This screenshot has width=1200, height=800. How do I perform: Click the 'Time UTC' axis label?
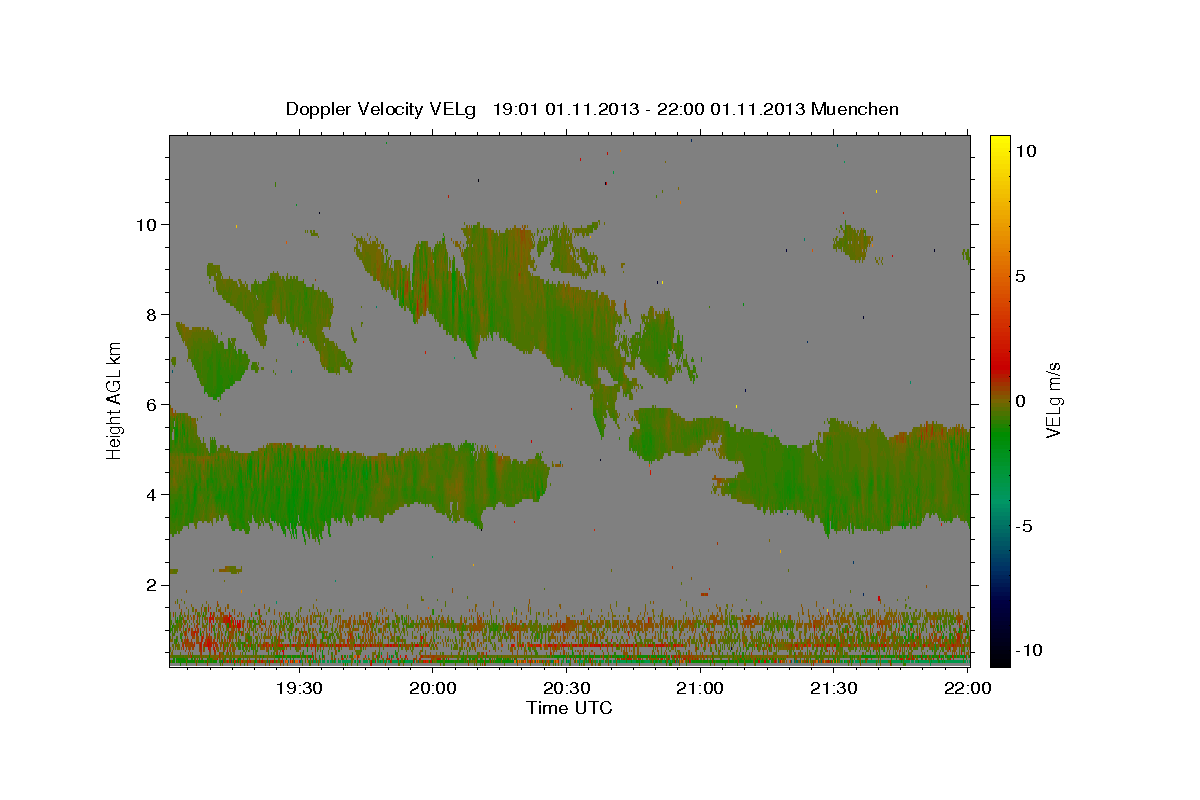pos(569,708)
